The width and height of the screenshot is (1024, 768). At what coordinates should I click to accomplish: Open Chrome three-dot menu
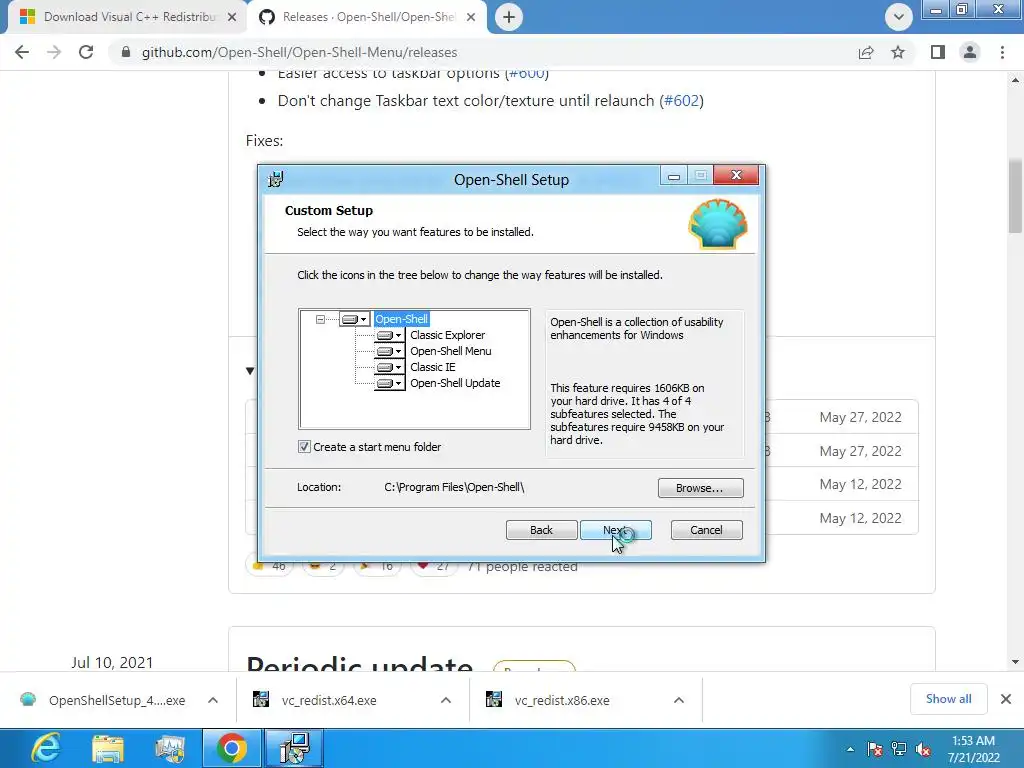click(1002, 52)
